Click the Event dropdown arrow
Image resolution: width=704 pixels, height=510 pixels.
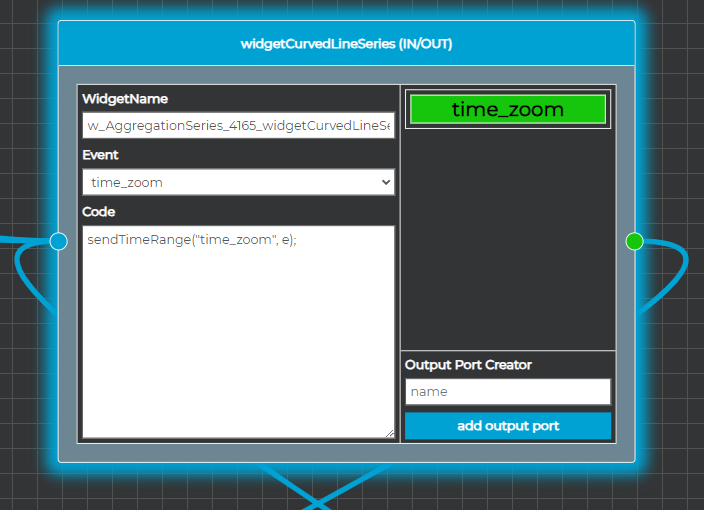click(386, 182)
